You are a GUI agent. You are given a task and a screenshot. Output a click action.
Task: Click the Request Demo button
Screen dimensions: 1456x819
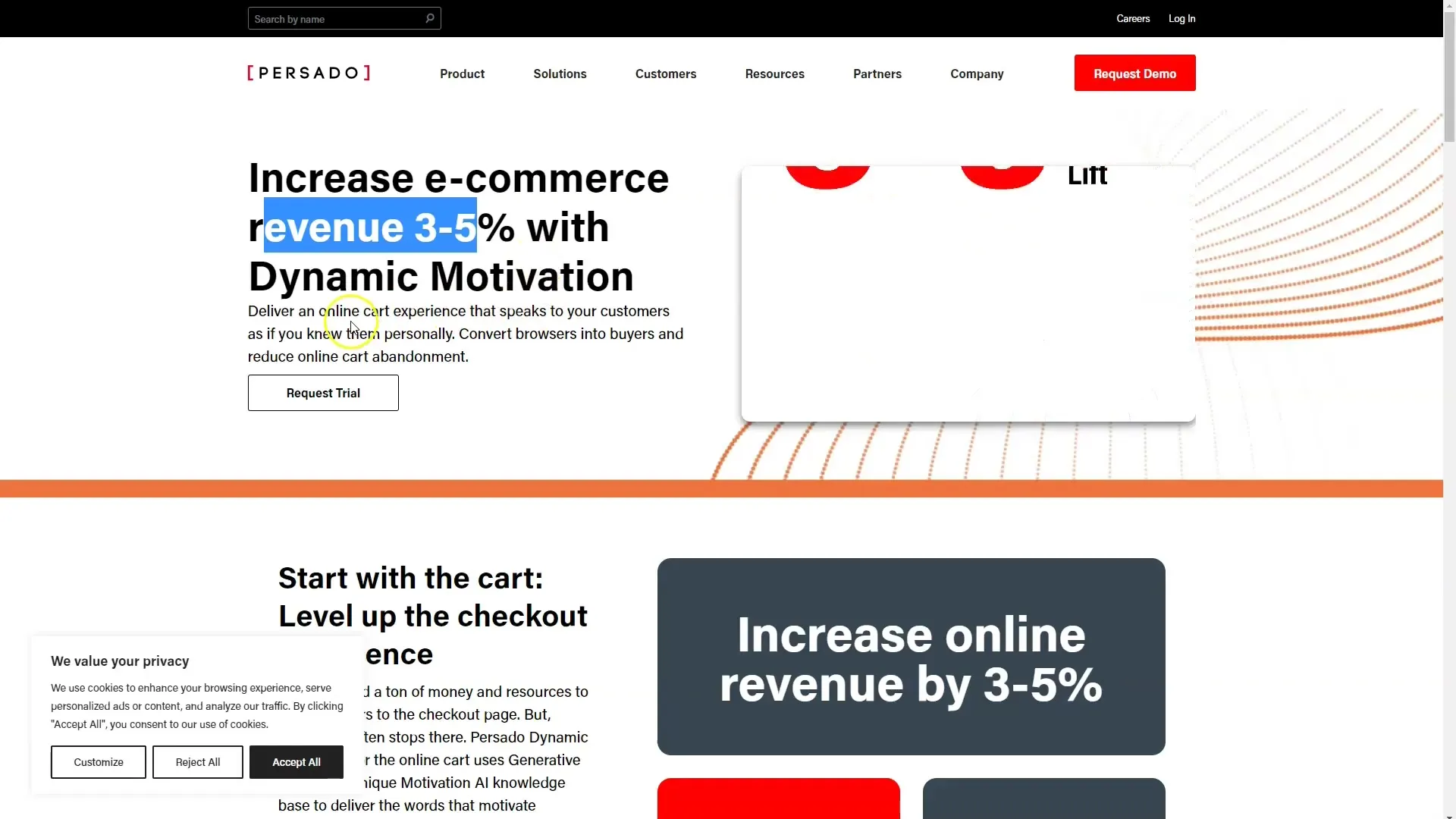point(1134,72)
